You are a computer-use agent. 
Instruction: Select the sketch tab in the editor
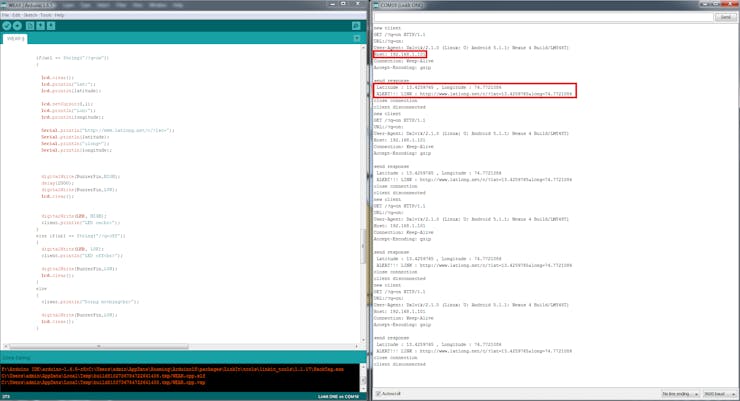(x=15, y=39)
